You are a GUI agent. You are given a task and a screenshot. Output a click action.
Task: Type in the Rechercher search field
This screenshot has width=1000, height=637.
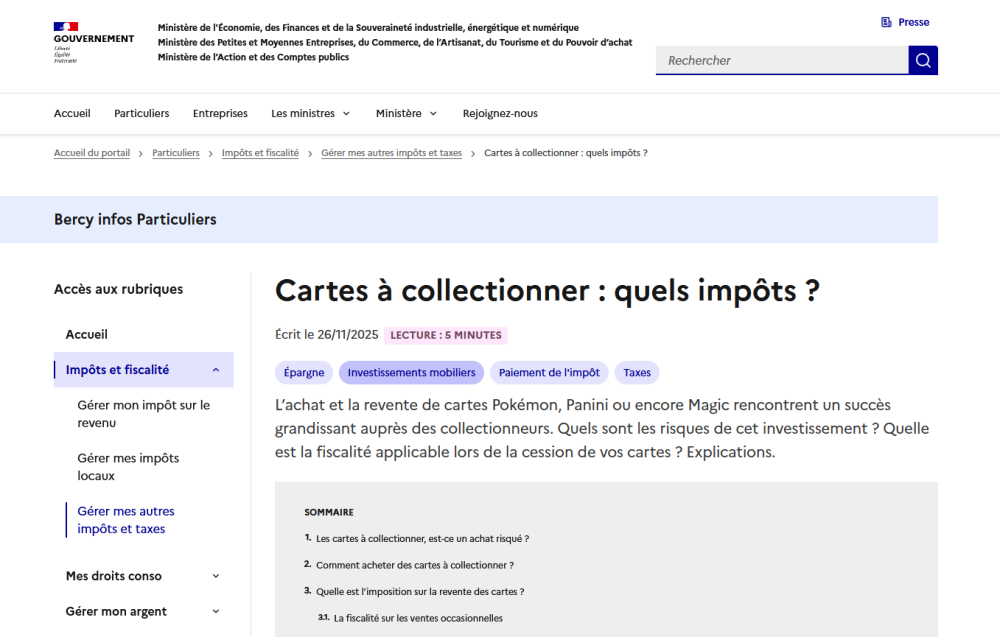click(781, 60)
